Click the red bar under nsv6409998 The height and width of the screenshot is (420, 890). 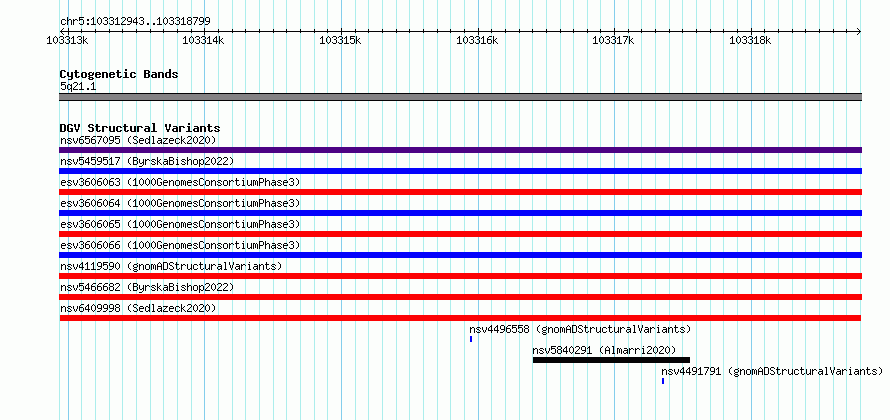tap(460, 318)
